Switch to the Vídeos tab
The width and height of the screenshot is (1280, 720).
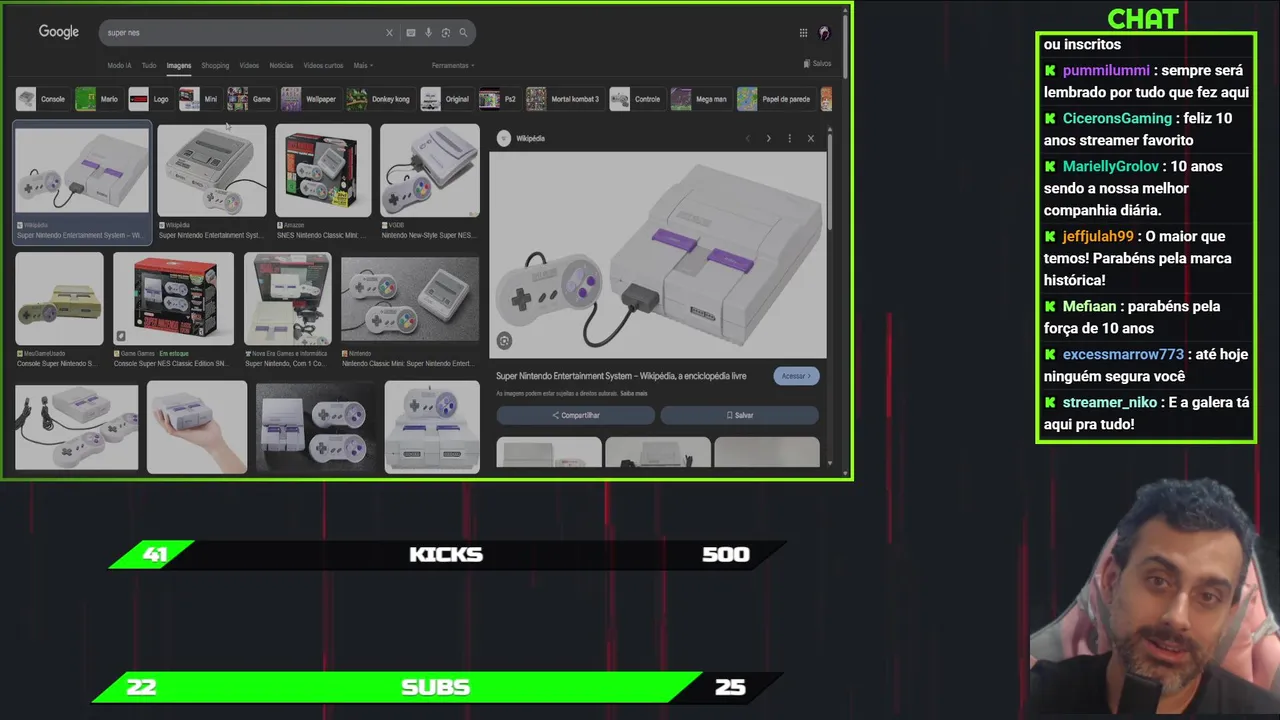249,66
